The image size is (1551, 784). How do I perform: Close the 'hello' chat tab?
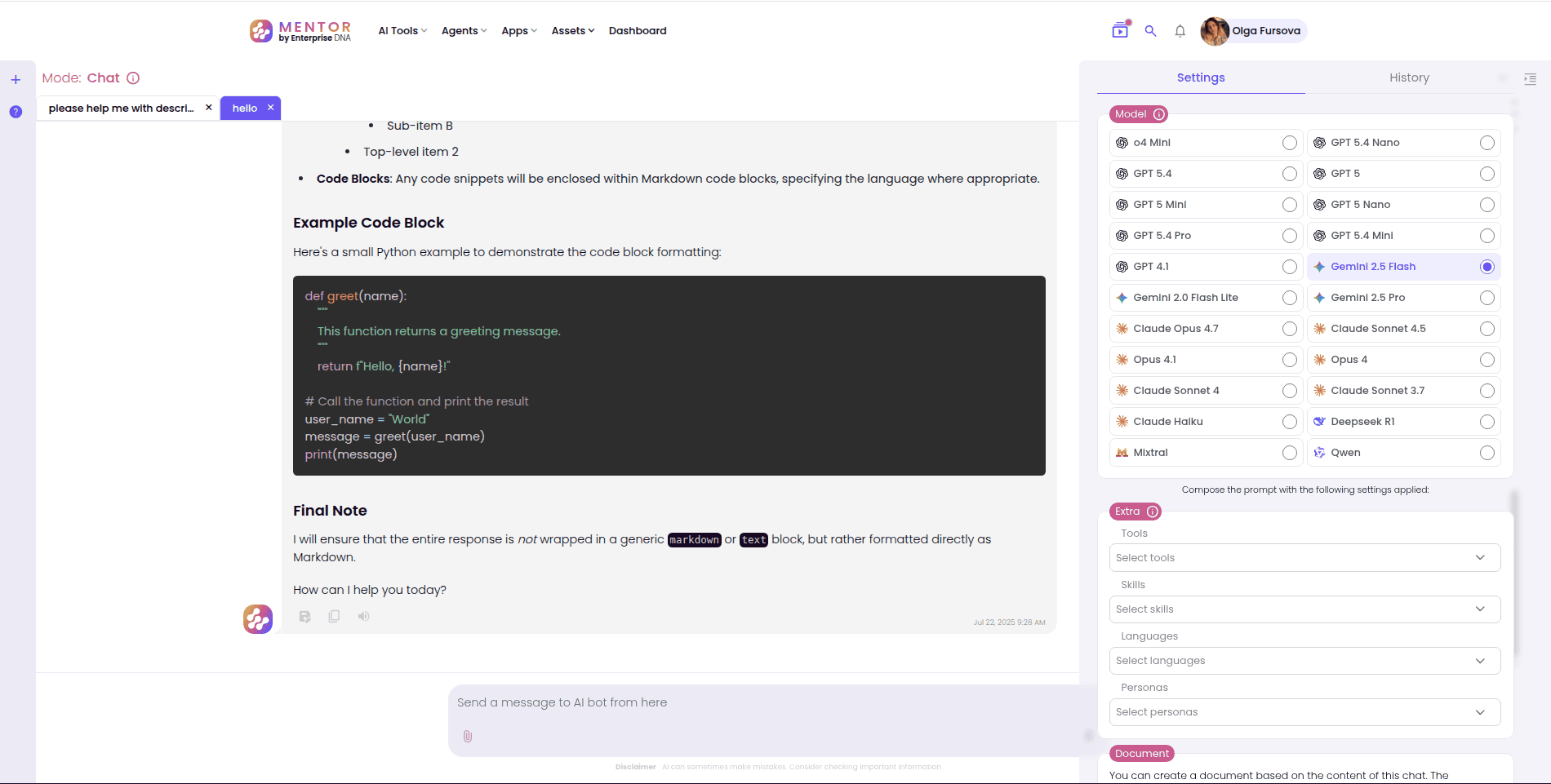point(270,108)
